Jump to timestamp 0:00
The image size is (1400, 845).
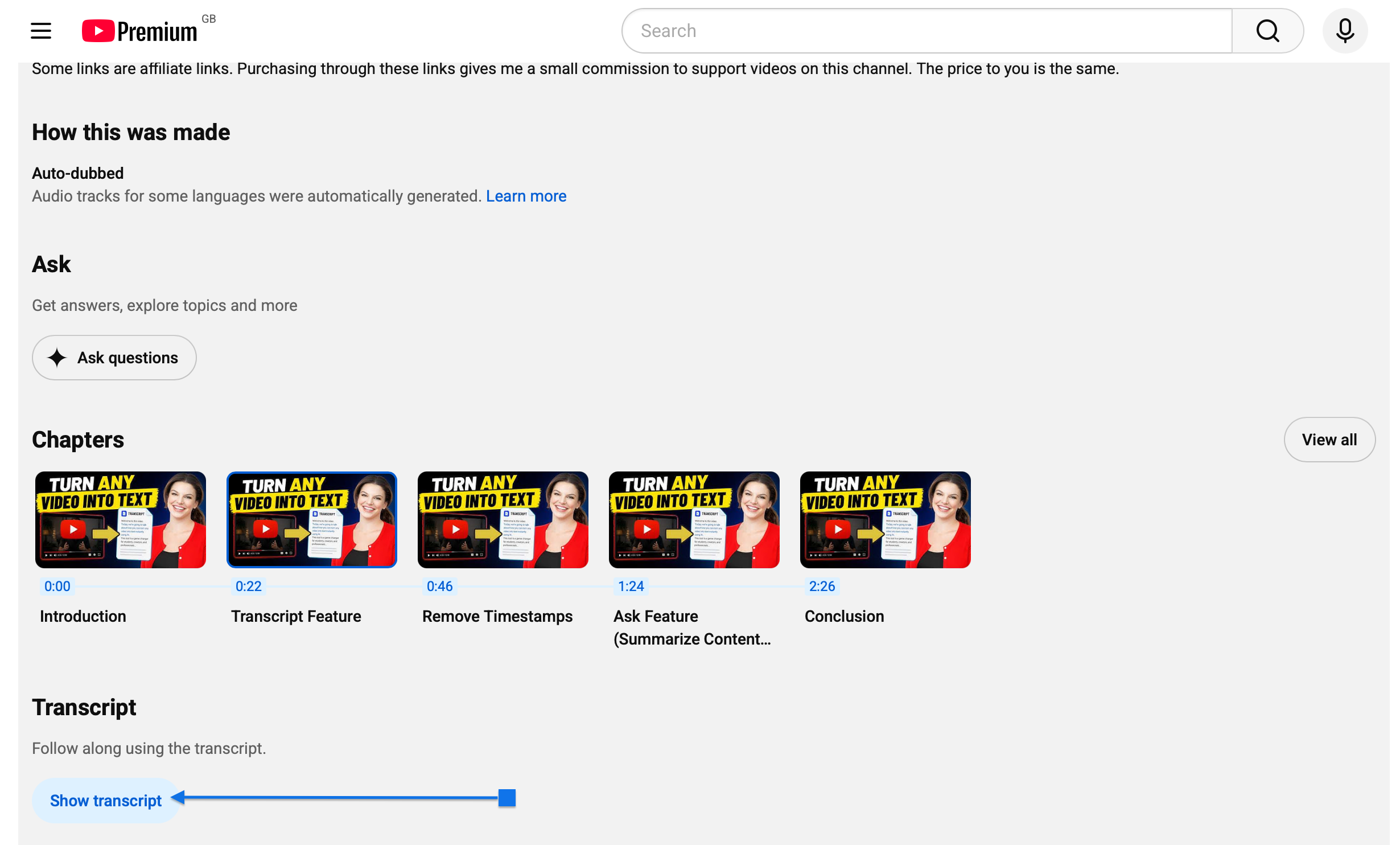[x=57, y=586]
